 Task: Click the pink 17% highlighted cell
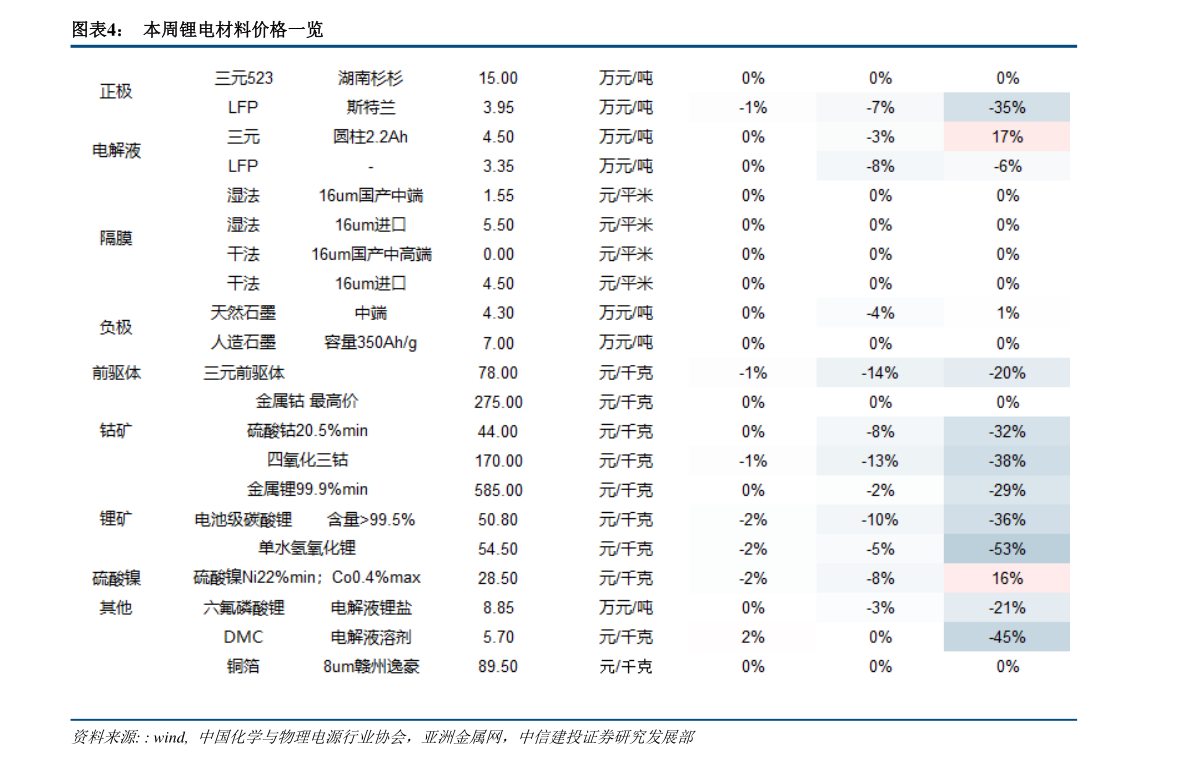pyautogui.click(x=1006, y=137)
